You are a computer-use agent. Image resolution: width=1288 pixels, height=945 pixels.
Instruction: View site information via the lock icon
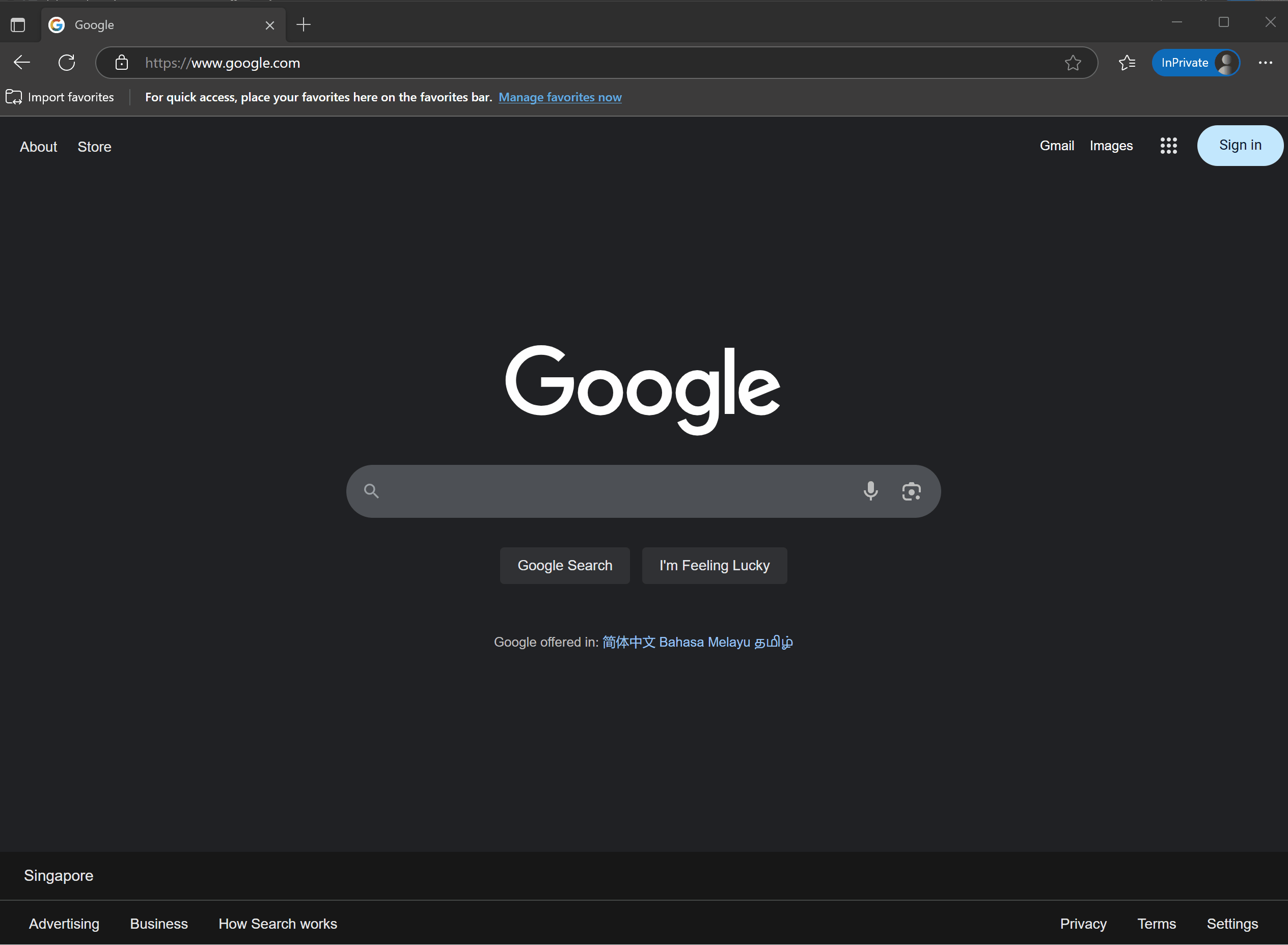121,62
